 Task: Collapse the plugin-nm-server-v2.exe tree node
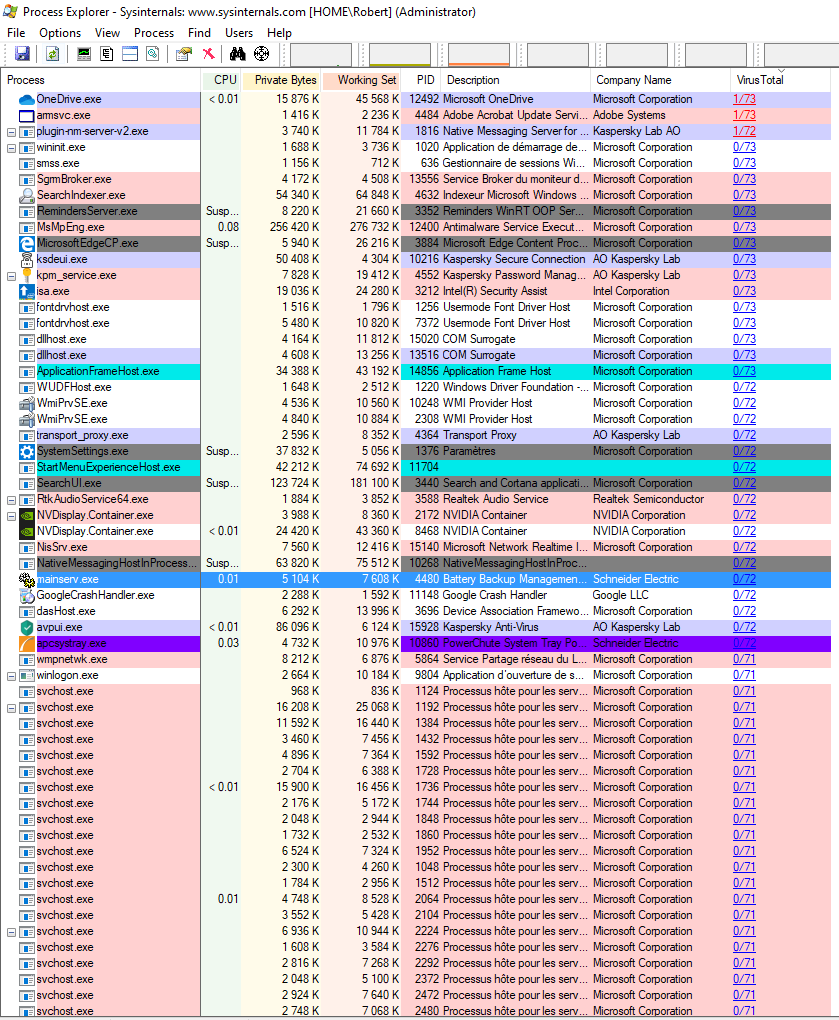point(11,132)
